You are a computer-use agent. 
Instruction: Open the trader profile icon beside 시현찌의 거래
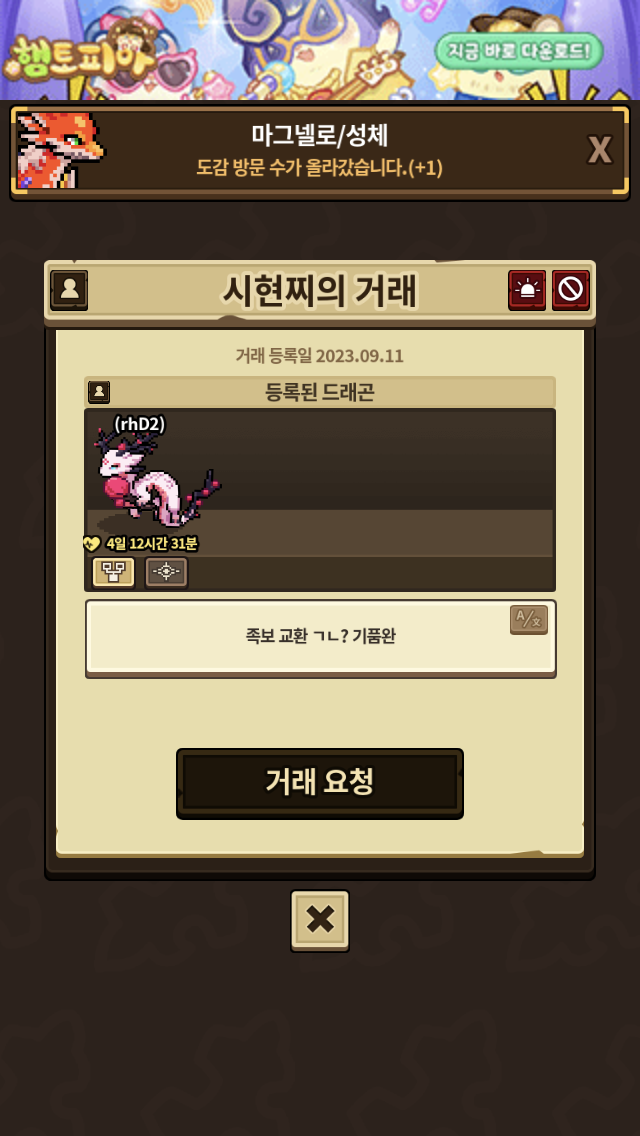[70, 291]
